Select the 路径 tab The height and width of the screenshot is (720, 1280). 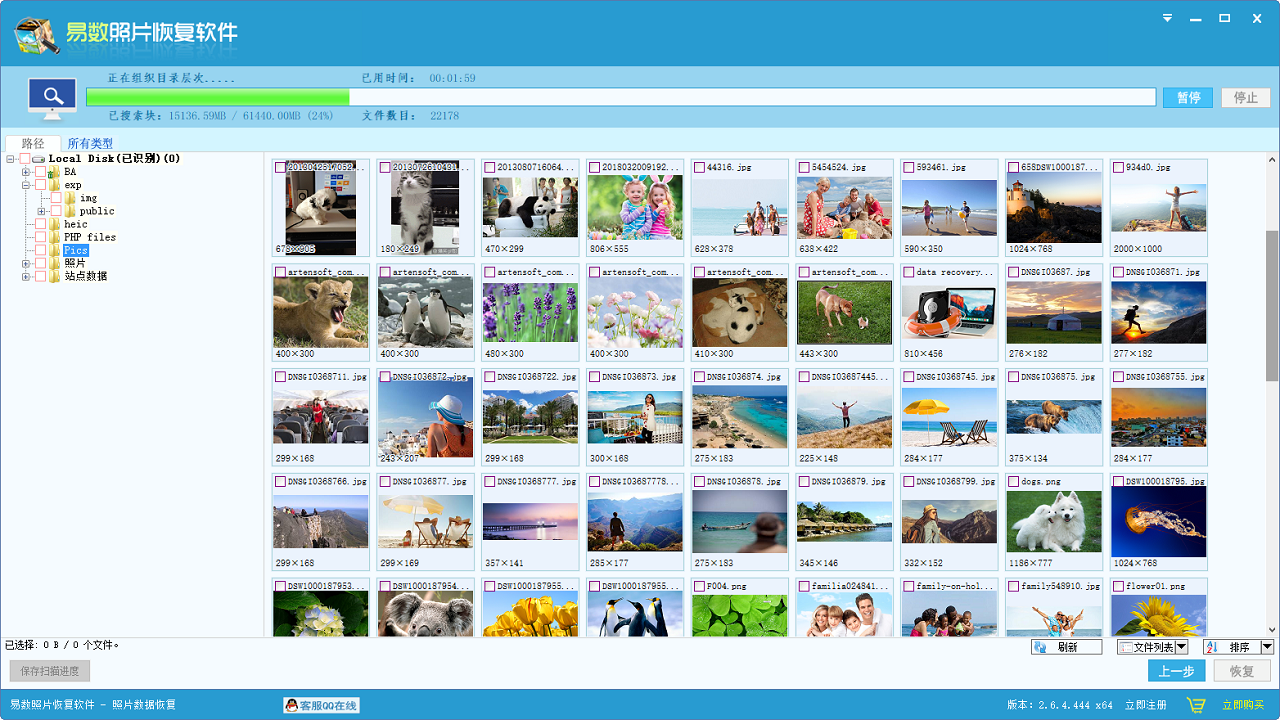click(x=33, y=144)
